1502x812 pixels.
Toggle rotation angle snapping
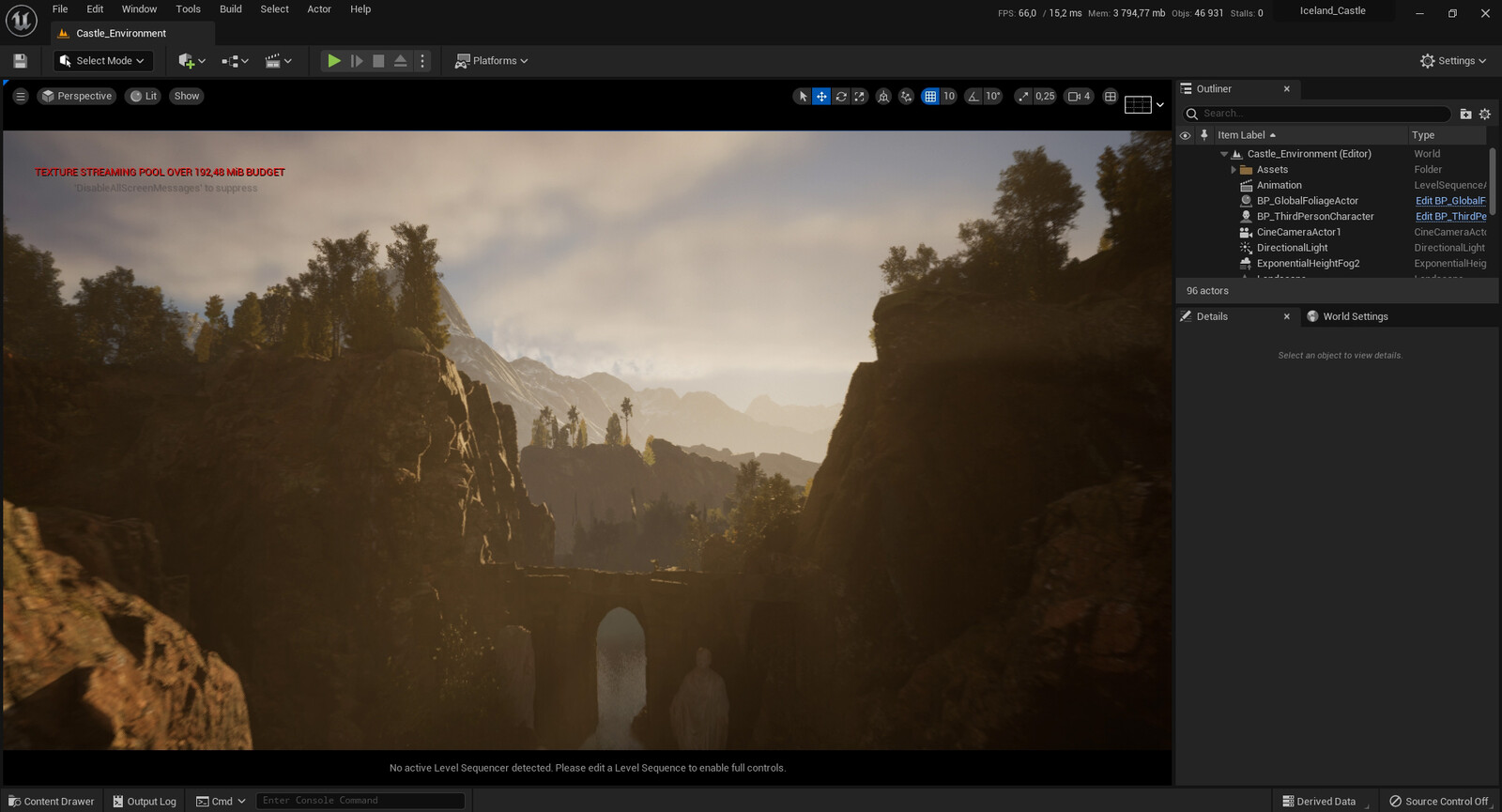point(973,96)
